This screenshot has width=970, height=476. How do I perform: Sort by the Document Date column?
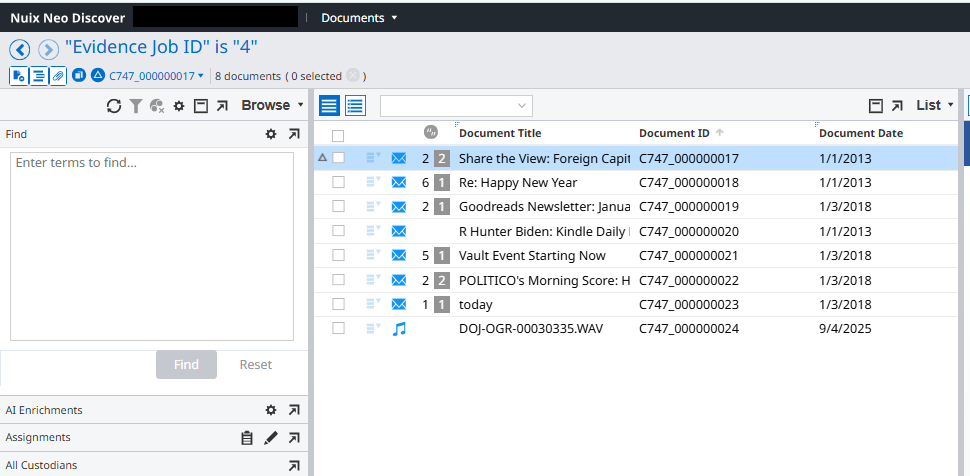[x=861, y=133]
